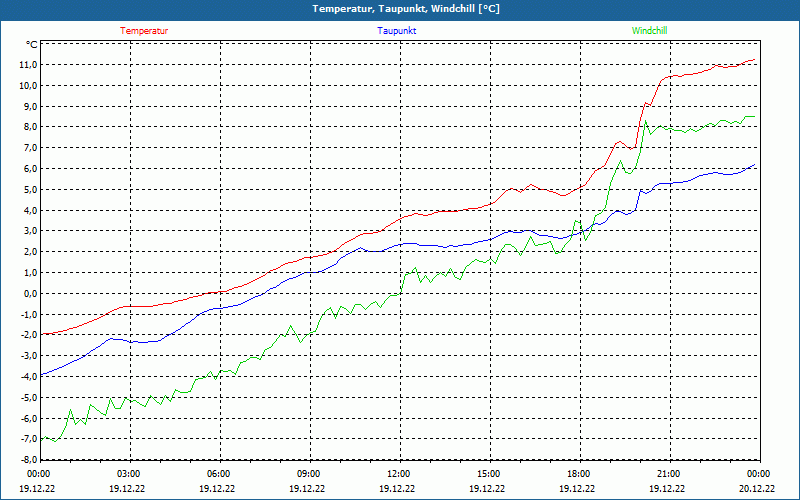Click the 18:00 time axis label
Viewport: 800px width, 500px height.
[579, 474]
